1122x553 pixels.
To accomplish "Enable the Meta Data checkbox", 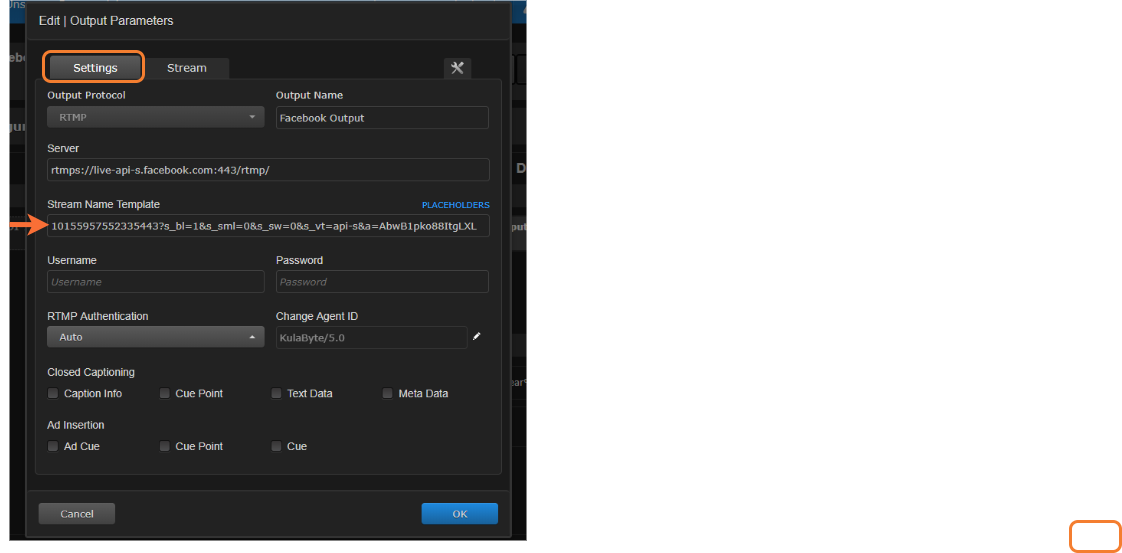I will (388, 394).
